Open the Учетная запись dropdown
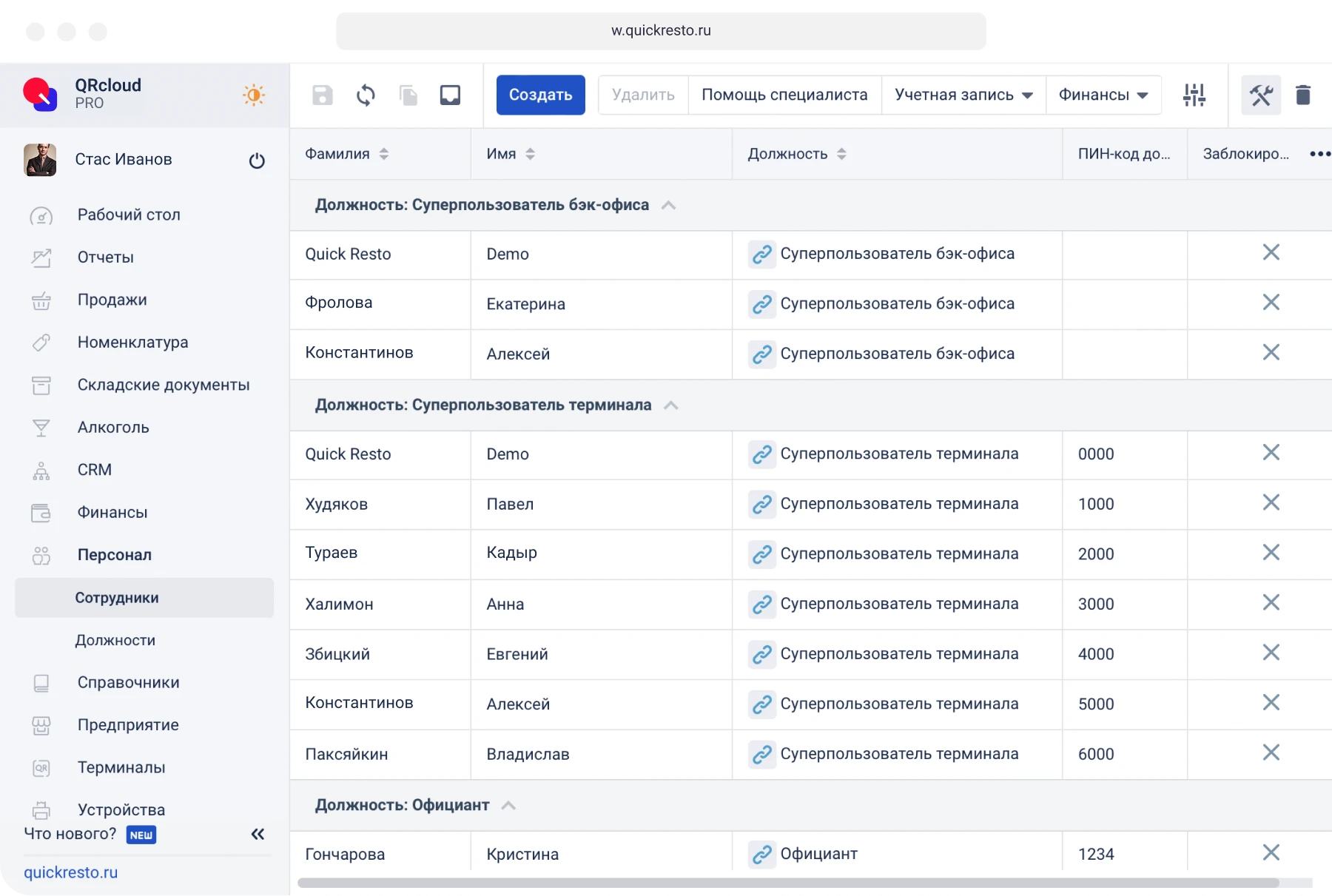 963,95
